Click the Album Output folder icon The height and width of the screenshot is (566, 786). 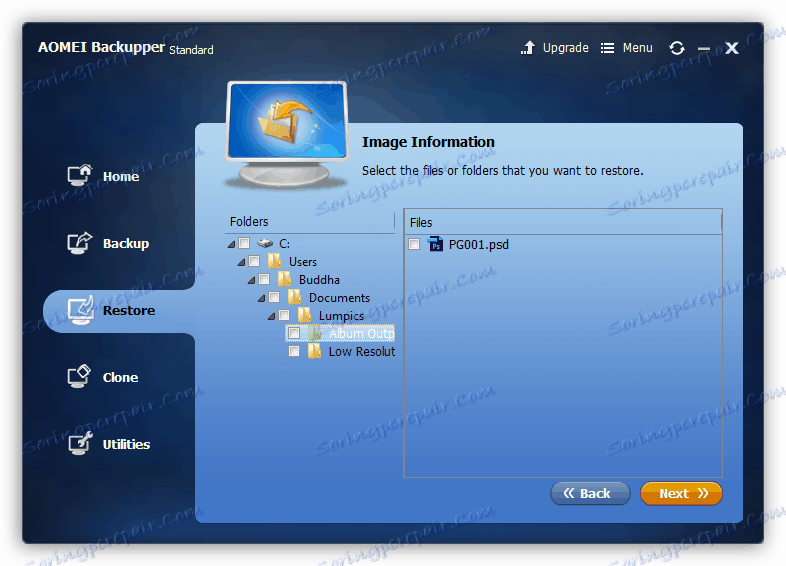[x=314, y=333]
